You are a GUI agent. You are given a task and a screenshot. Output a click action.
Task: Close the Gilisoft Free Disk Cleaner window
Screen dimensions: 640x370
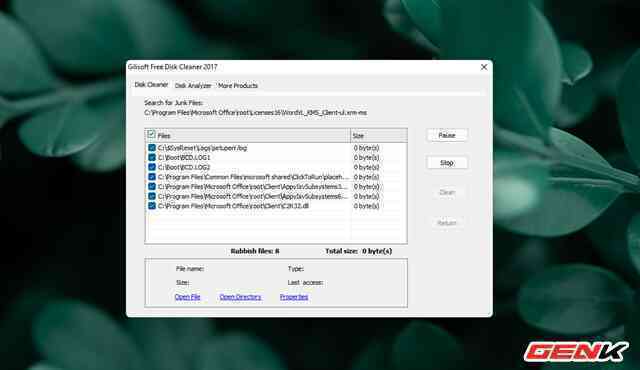tap(484, 67)
